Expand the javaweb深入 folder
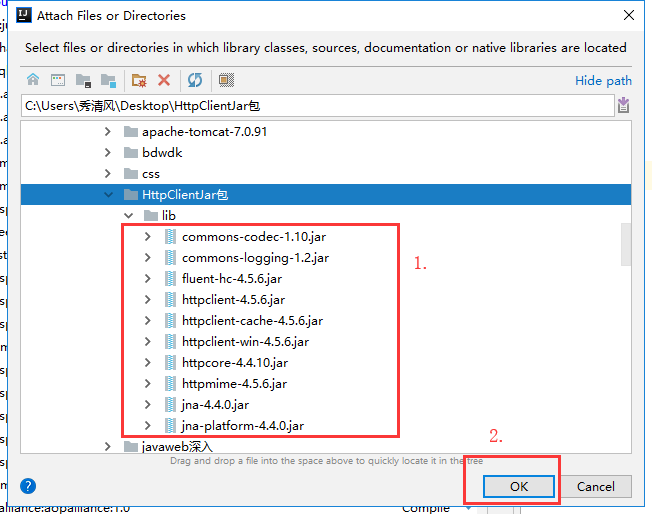 [x=108, y=447]
